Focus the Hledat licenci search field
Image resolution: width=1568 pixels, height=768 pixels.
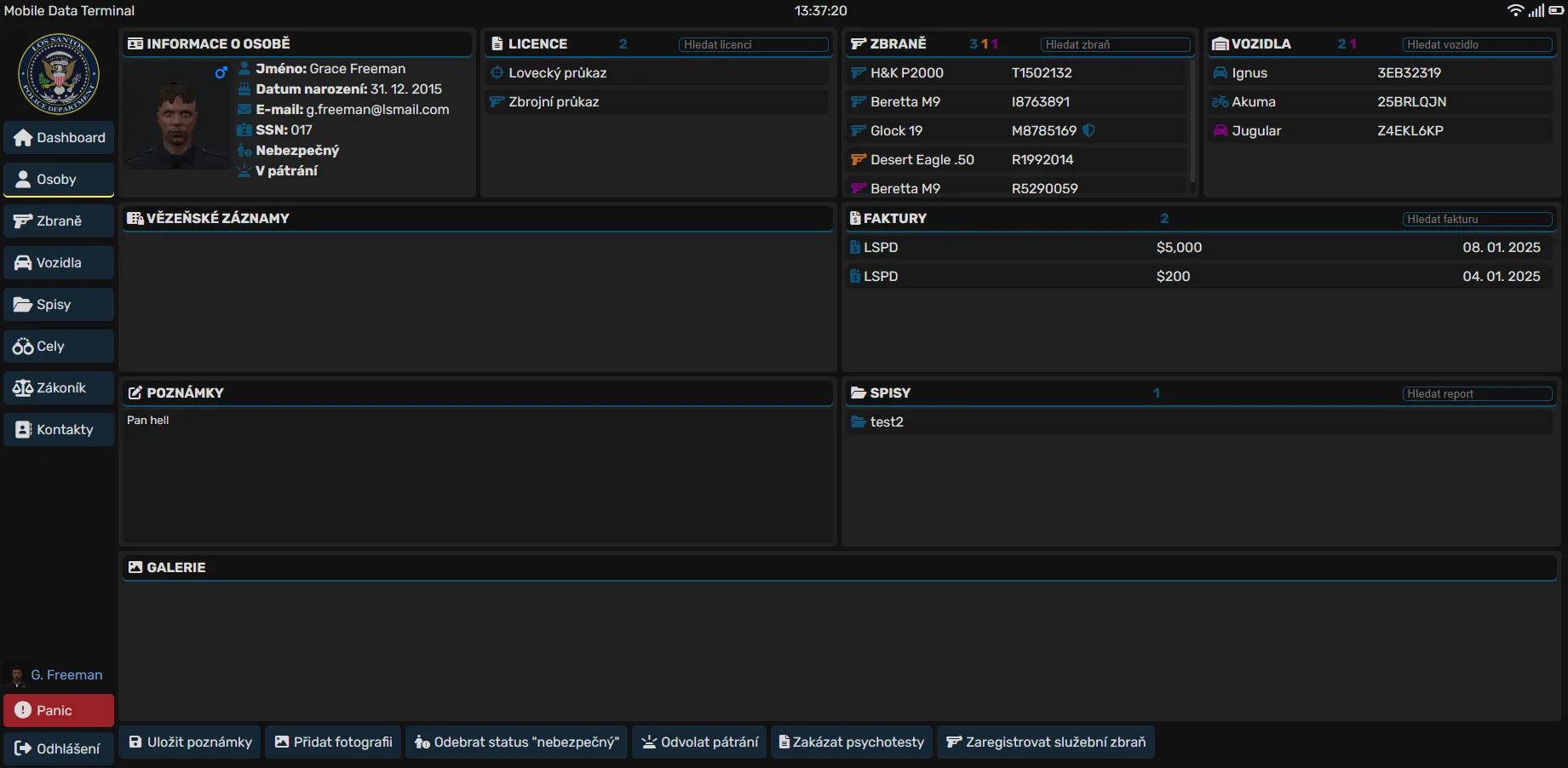[x=754, y=44]
